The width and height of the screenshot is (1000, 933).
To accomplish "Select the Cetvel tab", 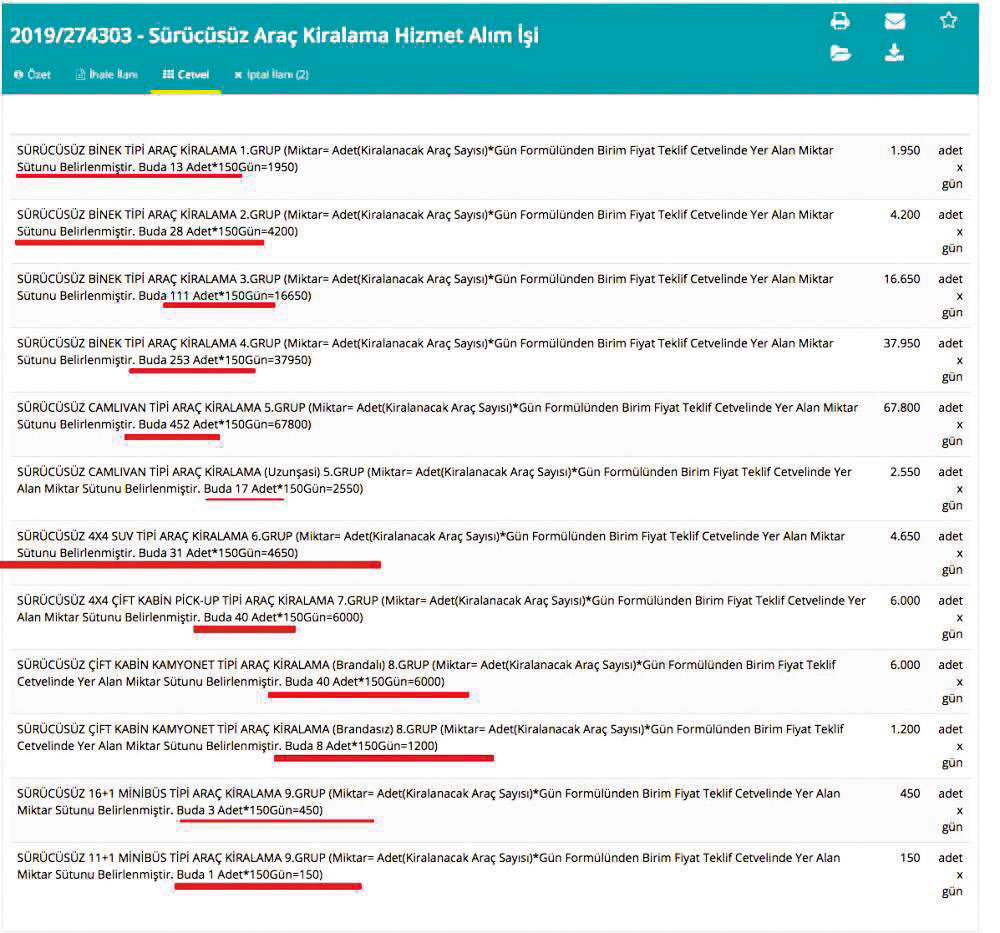I will tap(186, 75).
